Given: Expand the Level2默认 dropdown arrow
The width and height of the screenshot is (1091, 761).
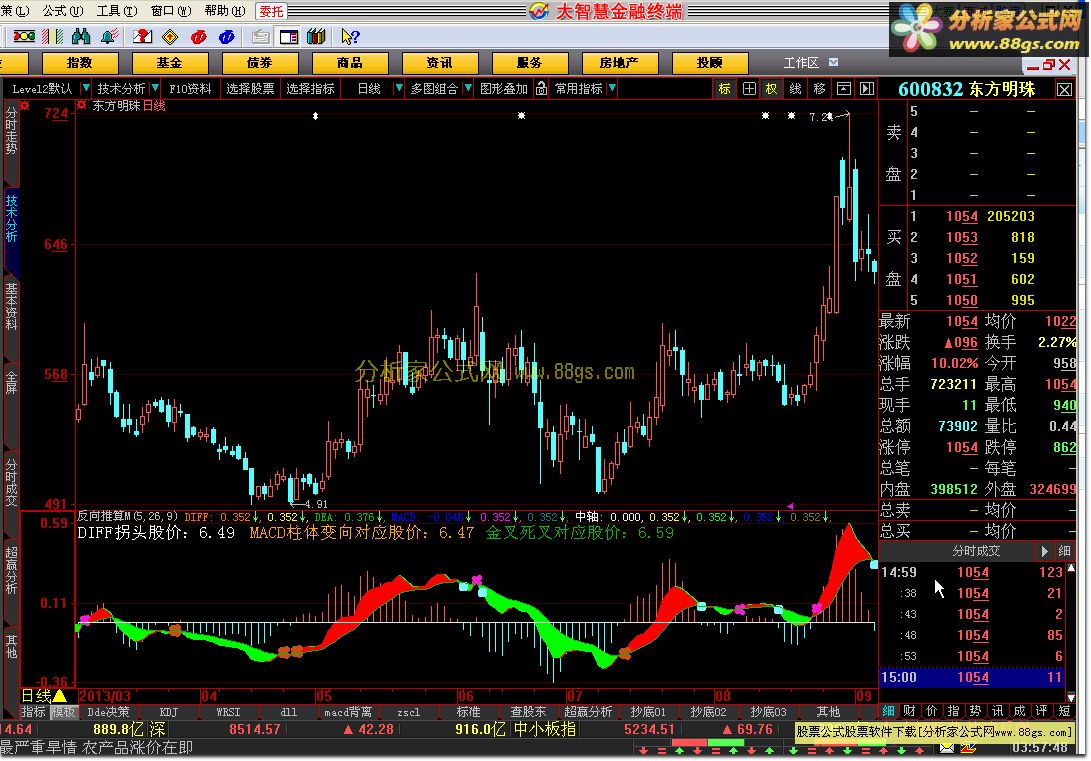Looking at the screenshot, I should 86,88.
